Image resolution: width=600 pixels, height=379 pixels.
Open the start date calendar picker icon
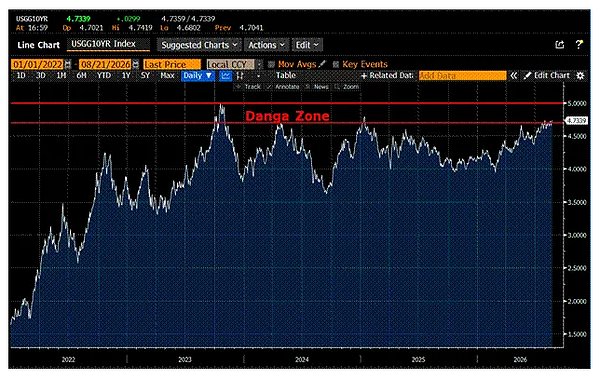(68, 64)
